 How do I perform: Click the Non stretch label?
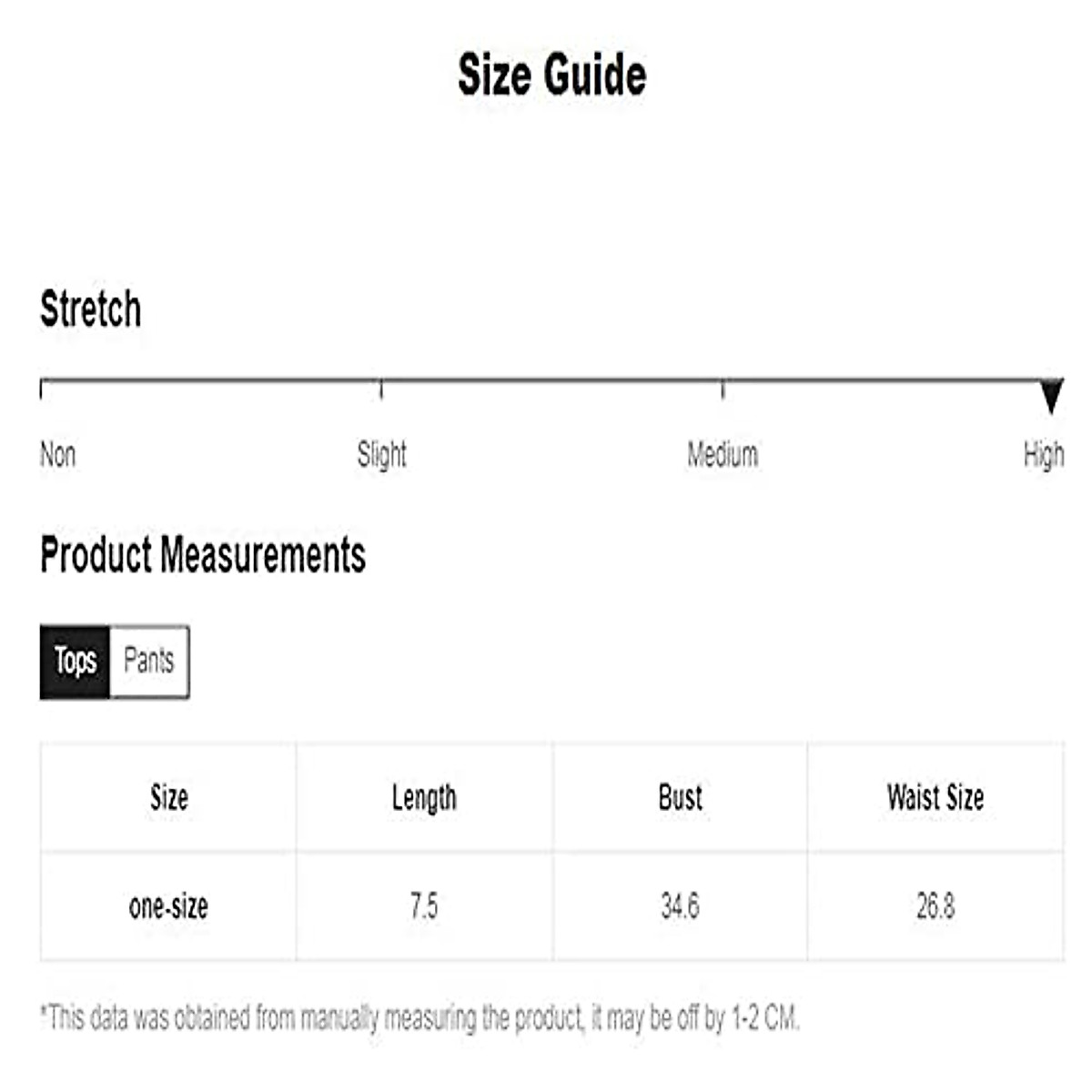[58, 454]
